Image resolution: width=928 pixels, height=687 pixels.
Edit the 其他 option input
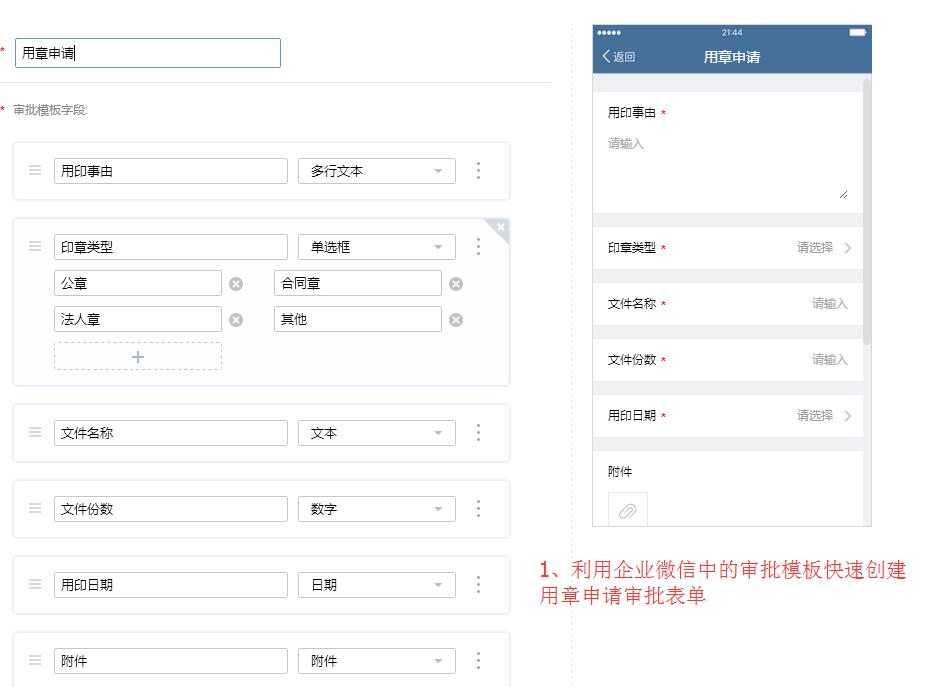pos(357,320)
